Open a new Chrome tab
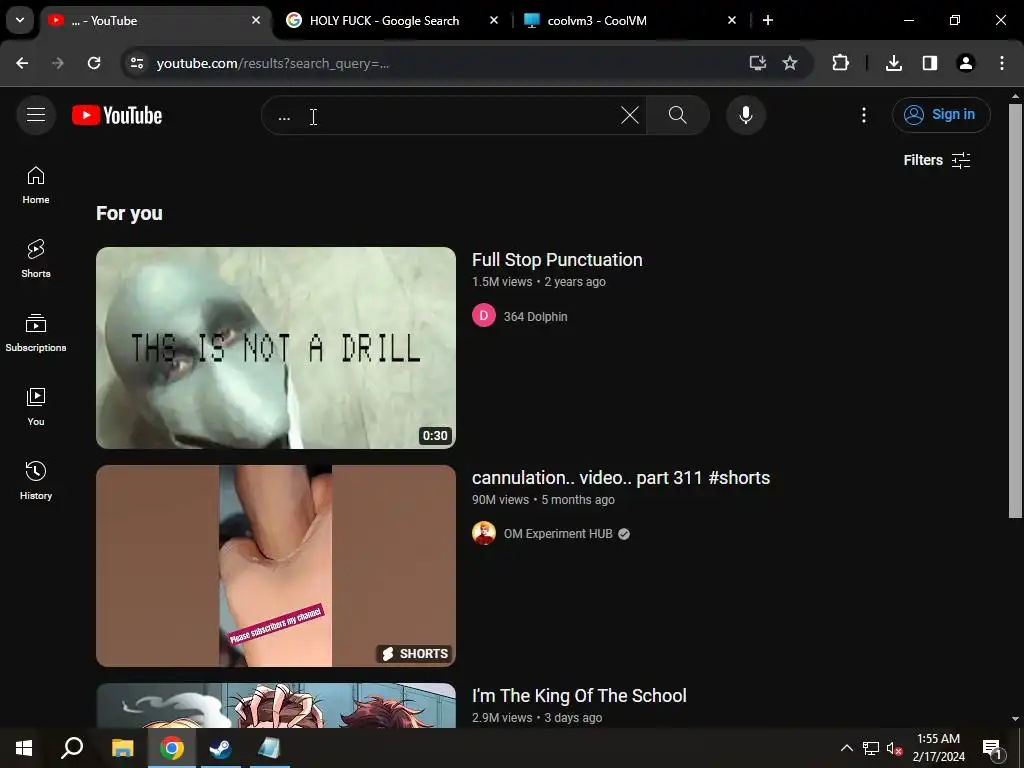Image resolution: width=1024 pixels, height=768 pixels. point(768,20)
